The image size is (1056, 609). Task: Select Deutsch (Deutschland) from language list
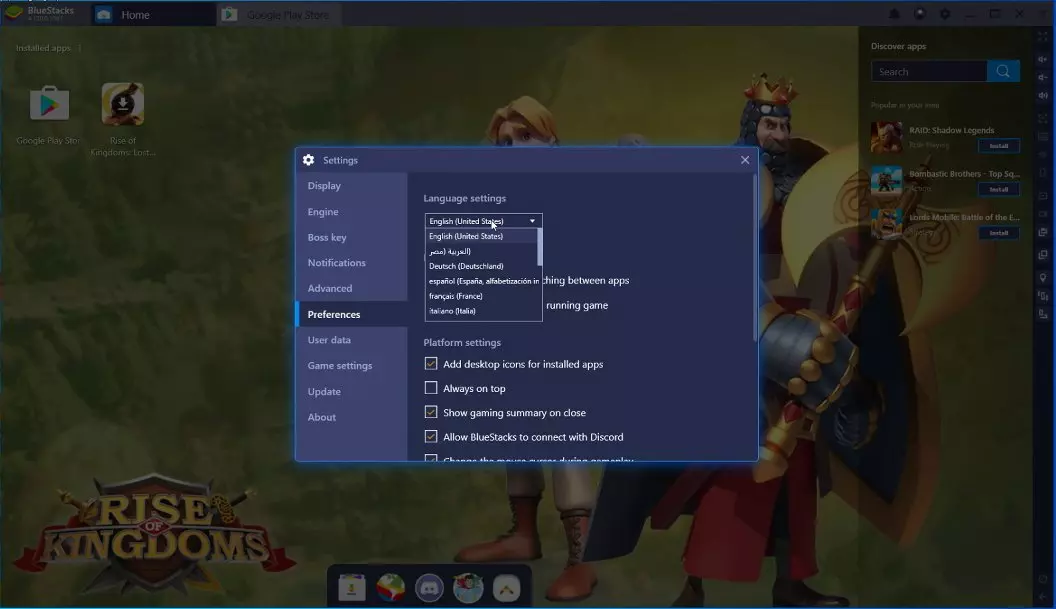[x=466, y=266]
